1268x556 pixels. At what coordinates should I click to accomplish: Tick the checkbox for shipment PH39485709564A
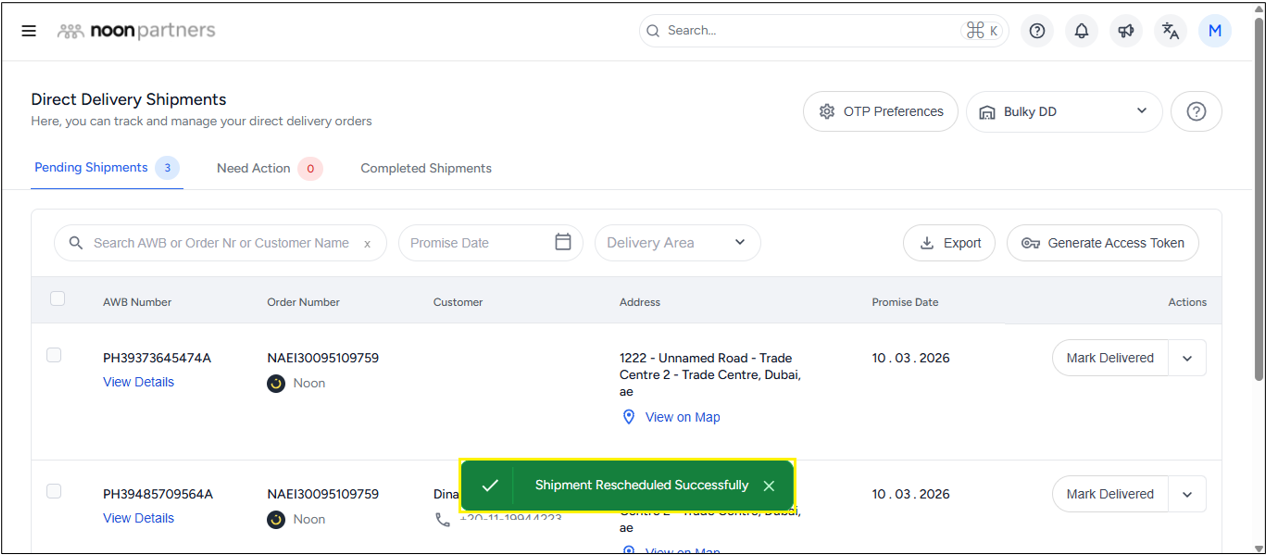tap(54, 491)
